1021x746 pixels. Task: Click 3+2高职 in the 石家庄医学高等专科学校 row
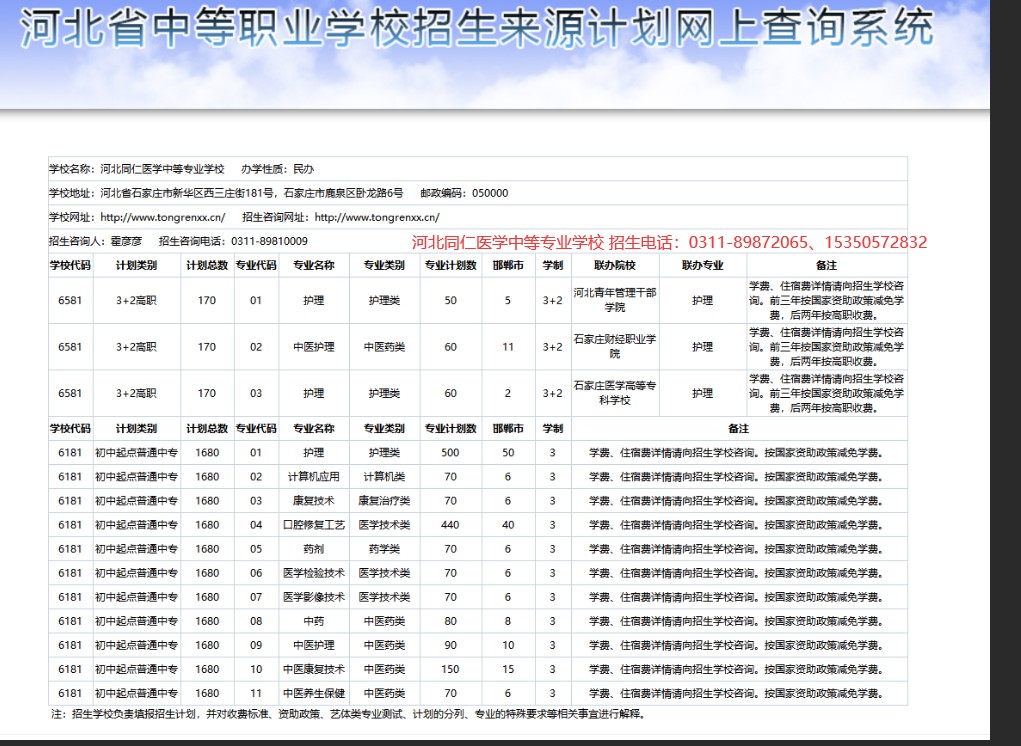[136, 393]
